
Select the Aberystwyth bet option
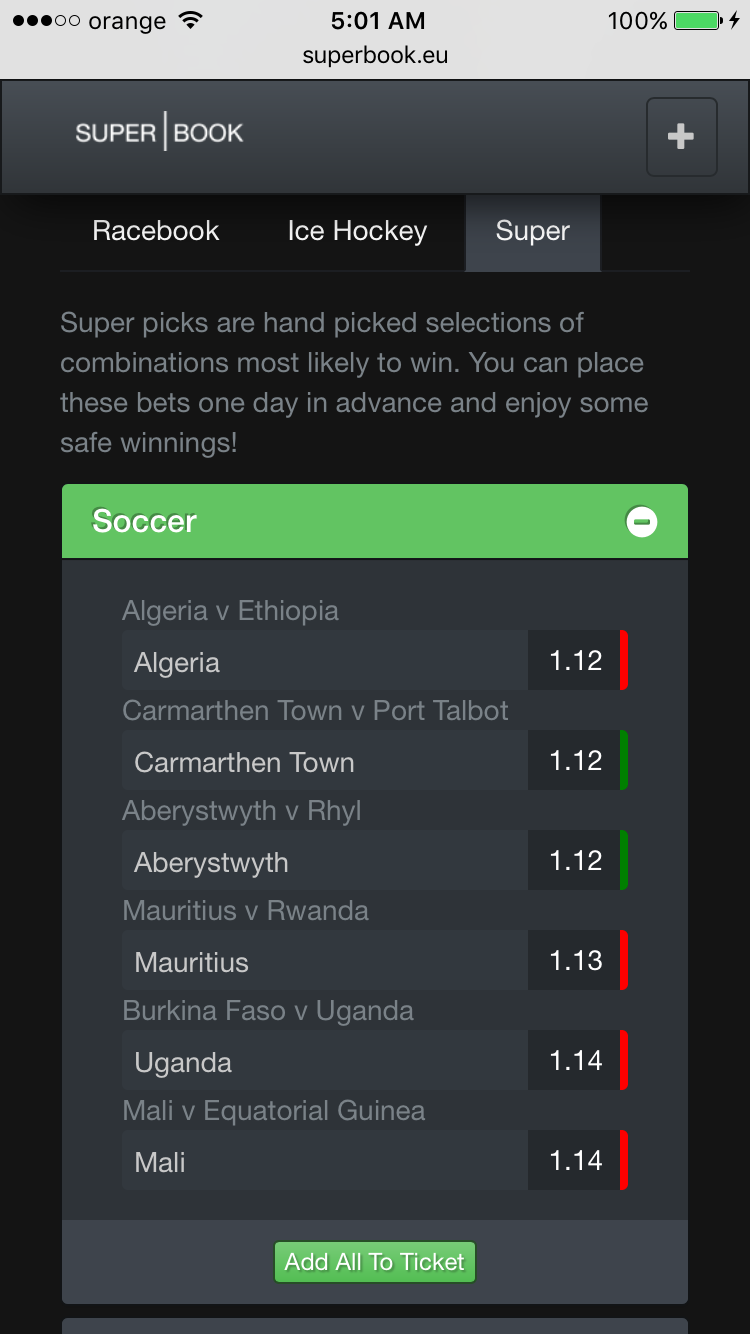coord(325,861)
